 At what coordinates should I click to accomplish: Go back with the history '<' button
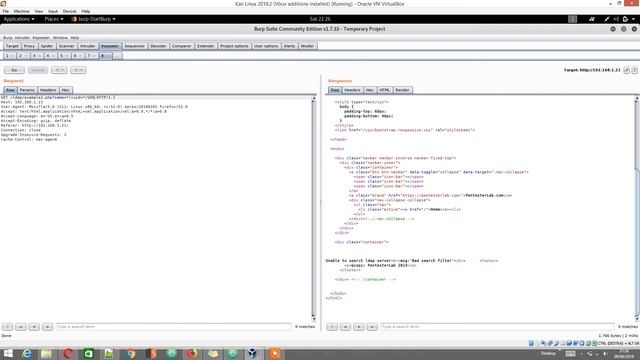tap(59, 70)
